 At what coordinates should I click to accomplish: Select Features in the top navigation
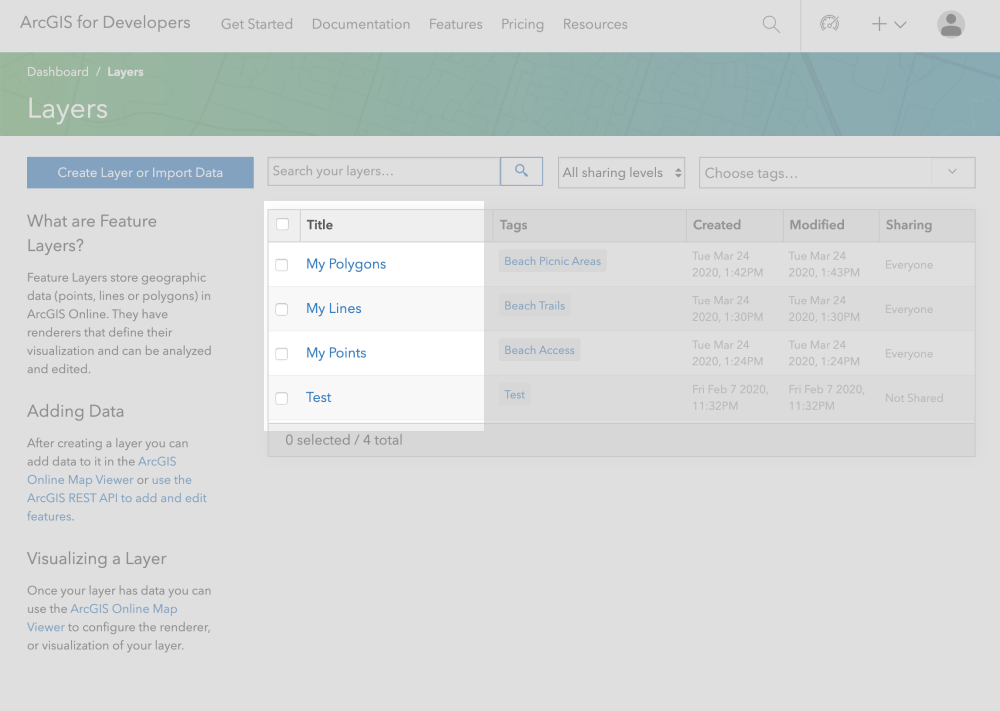(455, 23)
